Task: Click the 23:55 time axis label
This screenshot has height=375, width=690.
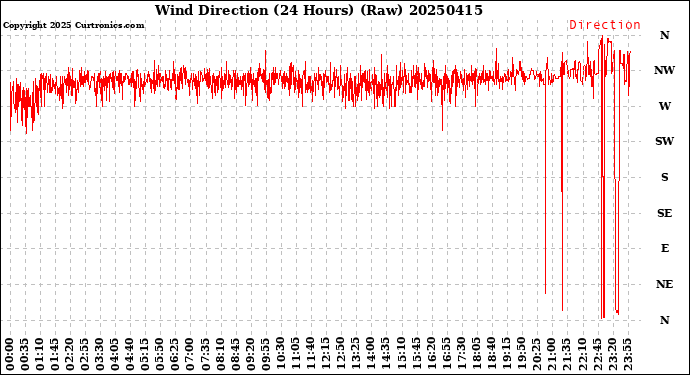Action: [x=627, y=355]
